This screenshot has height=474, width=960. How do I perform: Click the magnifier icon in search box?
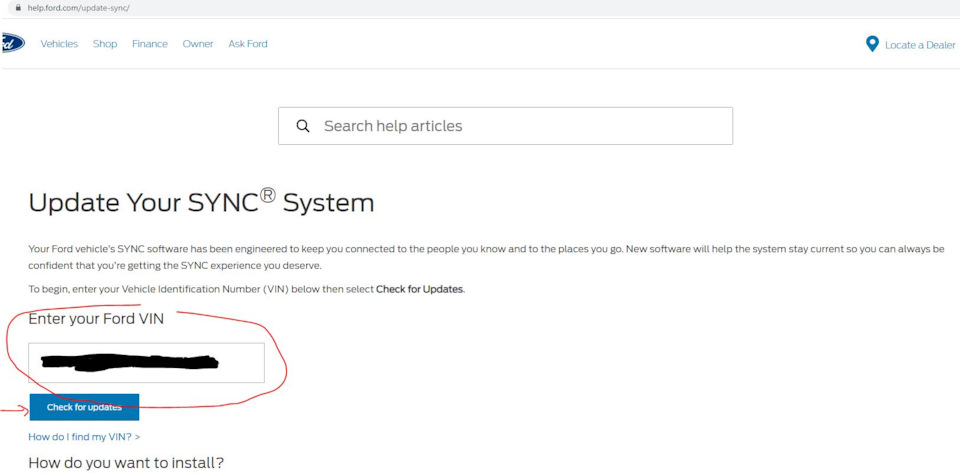pos(302,126)
